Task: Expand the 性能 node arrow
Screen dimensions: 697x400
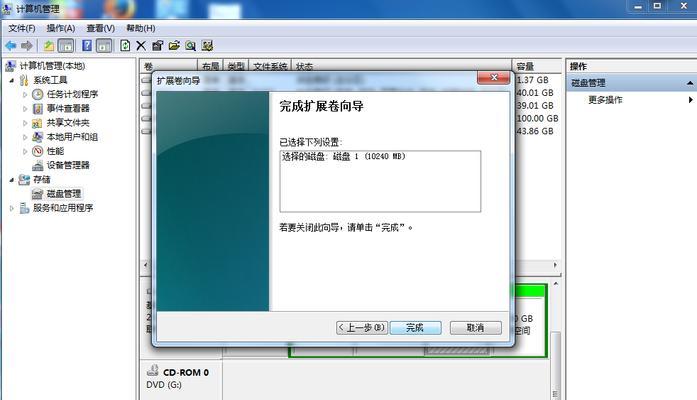Action: [25, 152]
